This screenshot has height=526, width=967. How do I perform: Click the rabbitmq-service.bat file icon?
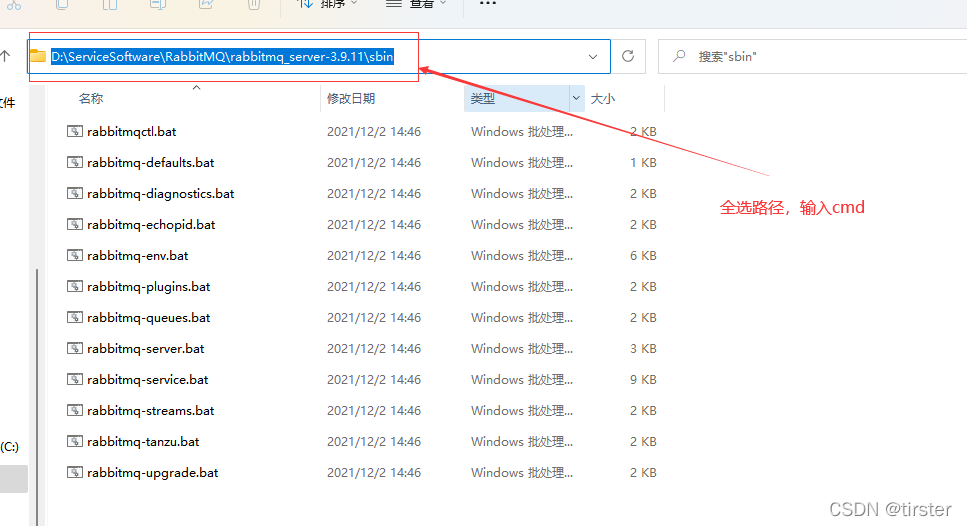[x=75, y=379]
